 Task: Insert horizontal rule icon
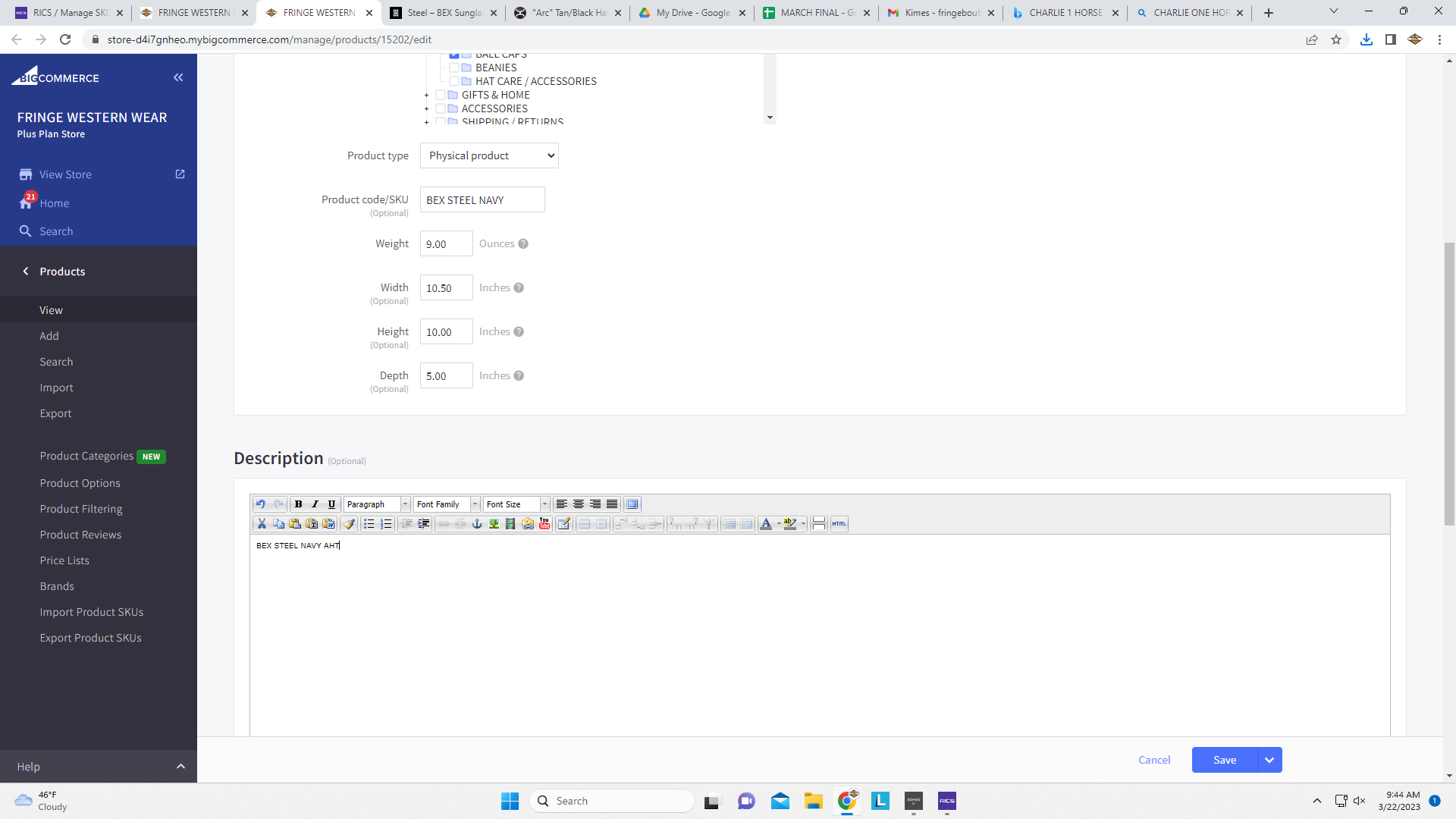[x=819, y=524]
